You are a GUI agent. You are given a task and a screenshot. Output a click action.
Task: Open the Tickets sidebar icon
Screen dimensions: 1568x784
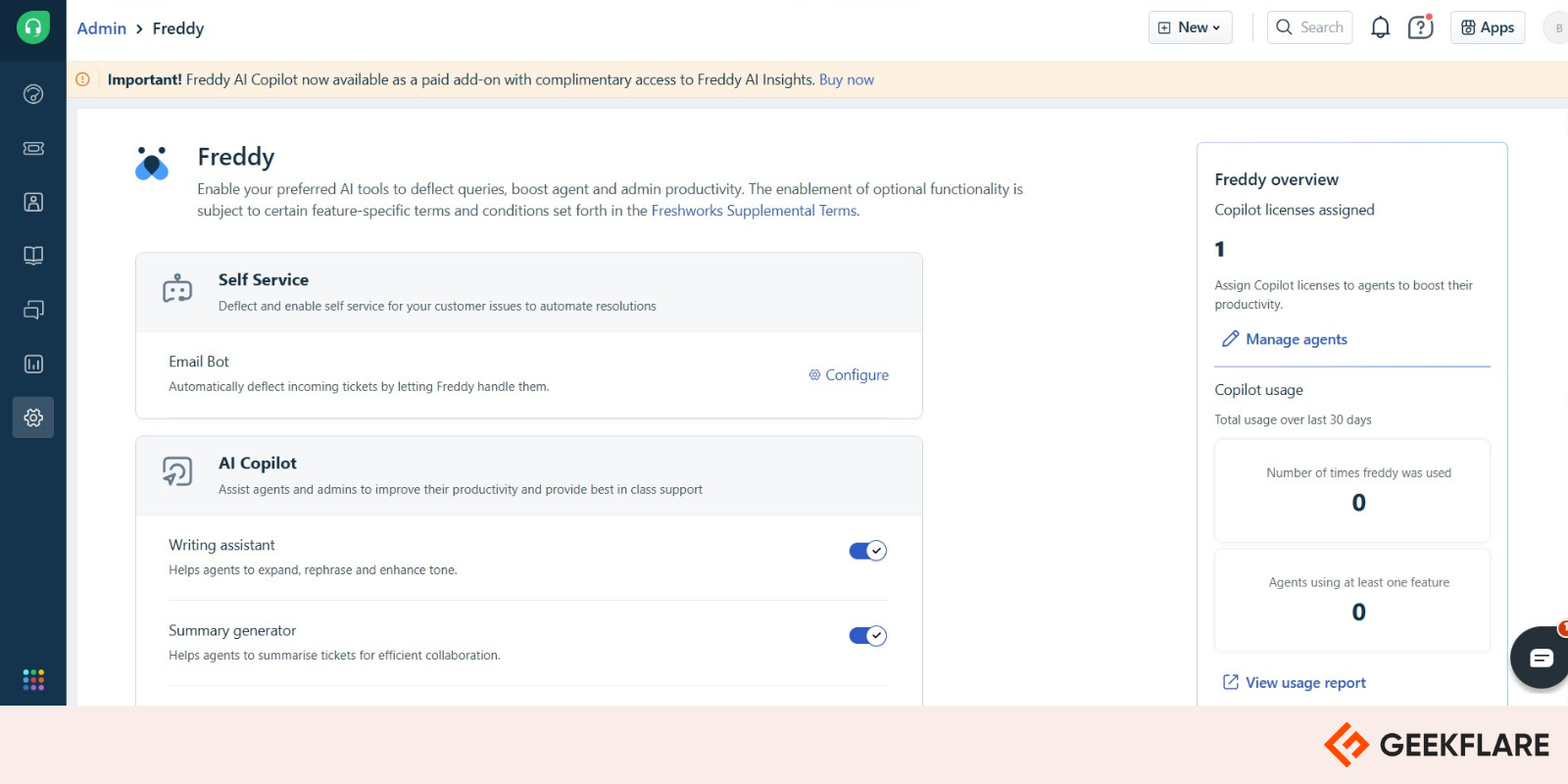pyautogui.click(x=33, y=148)
